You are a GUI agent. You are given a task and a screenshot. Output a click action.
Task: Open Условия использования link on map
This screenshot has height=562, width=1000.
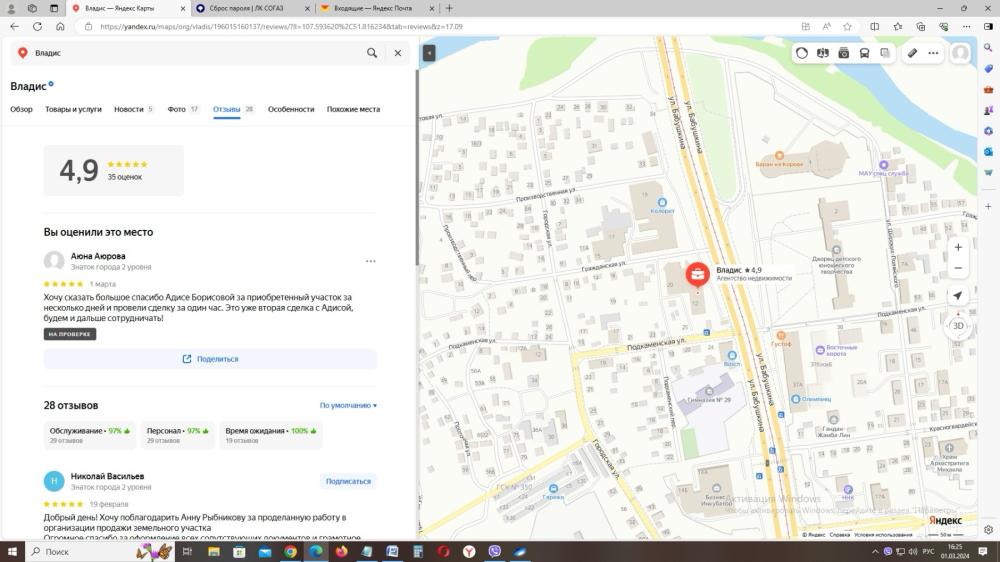pos(883,535)
